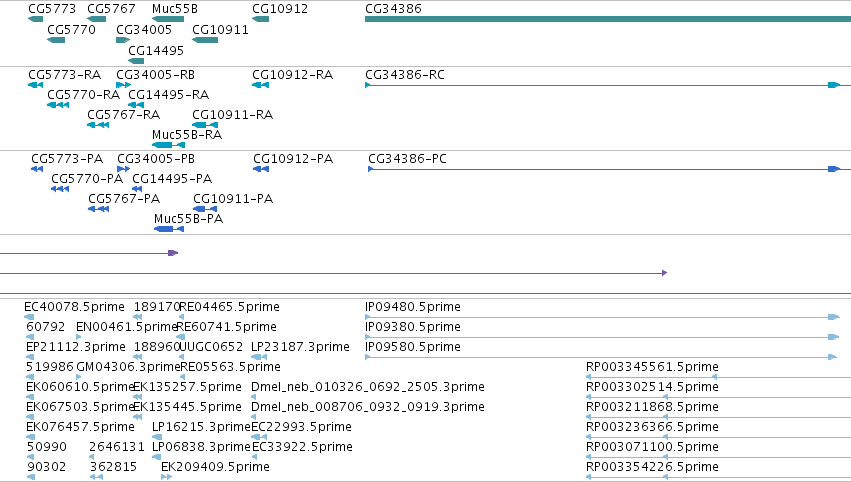
Task: Select the CG5770 gene label
Action: [x=71, y=29]
